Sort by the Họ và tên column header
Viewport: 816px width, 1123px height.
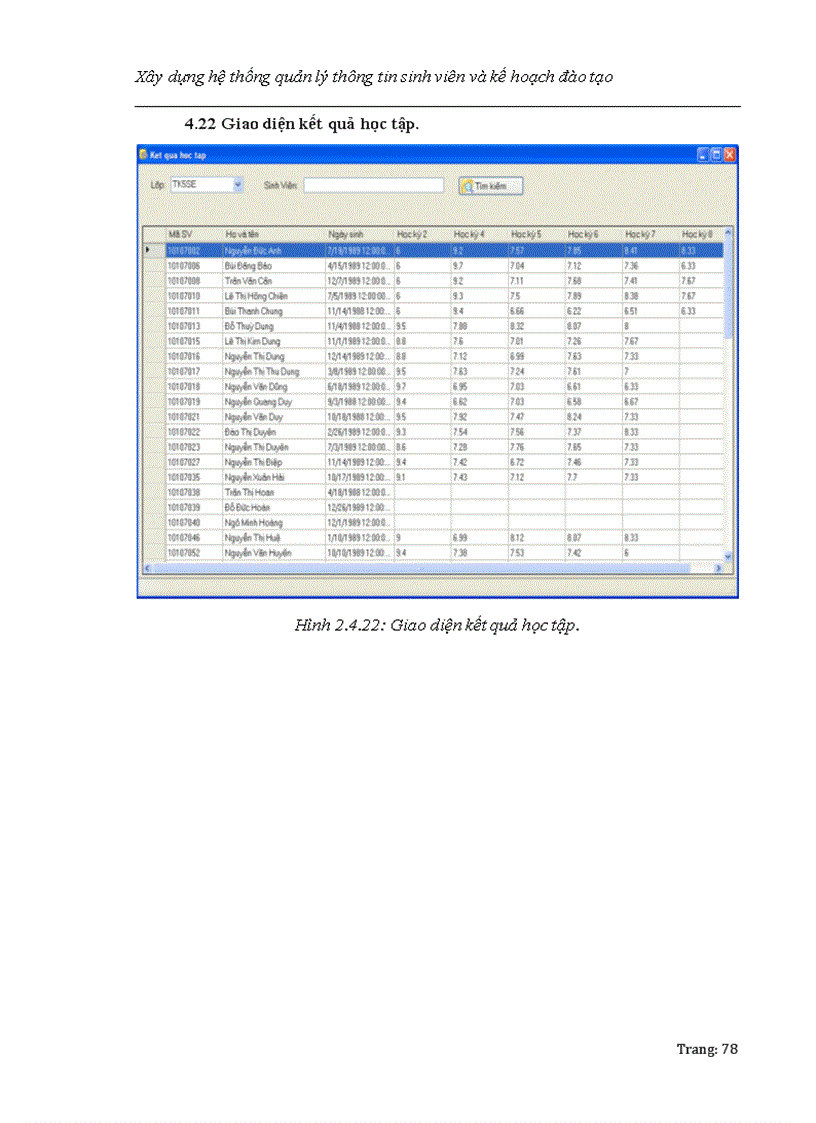tap(273, 234)
